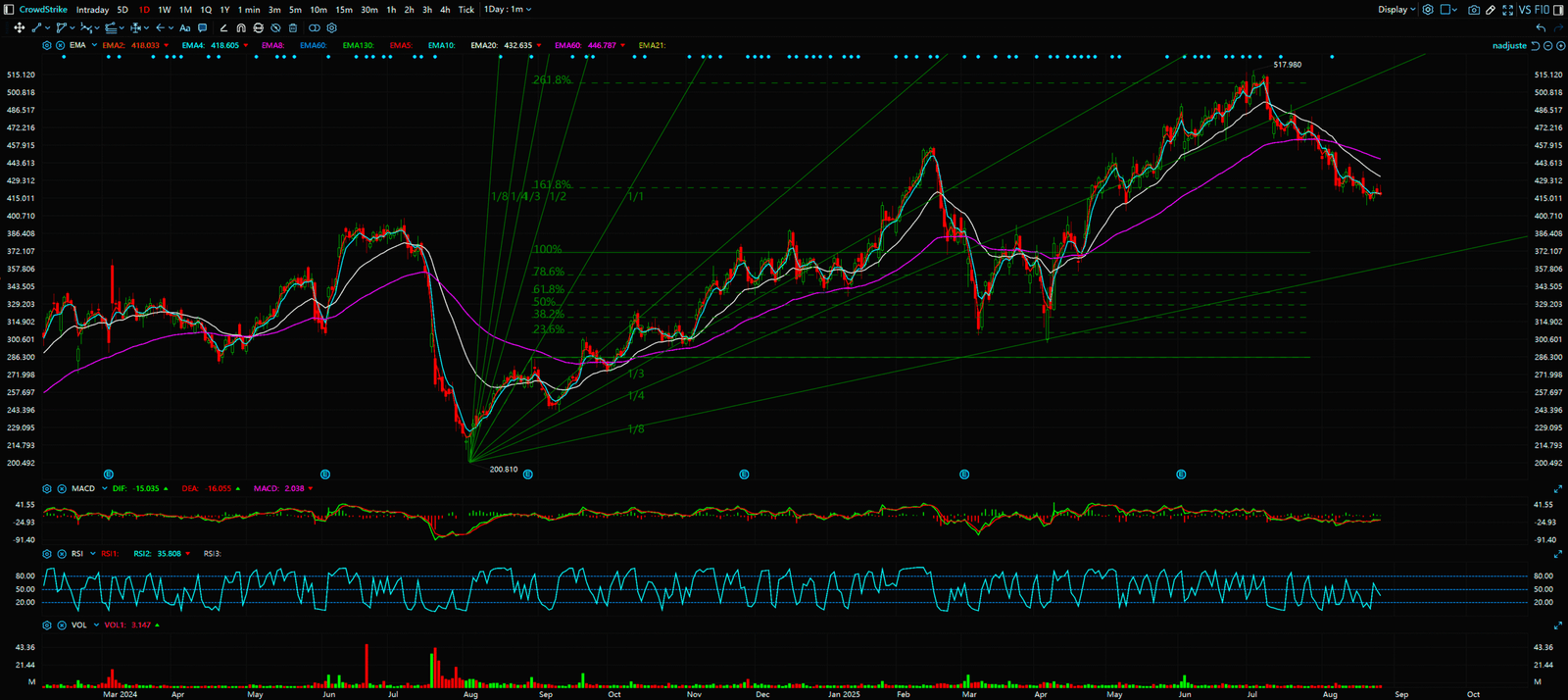
Task: Click the undo arrow icon
Action: point(1541,28)
